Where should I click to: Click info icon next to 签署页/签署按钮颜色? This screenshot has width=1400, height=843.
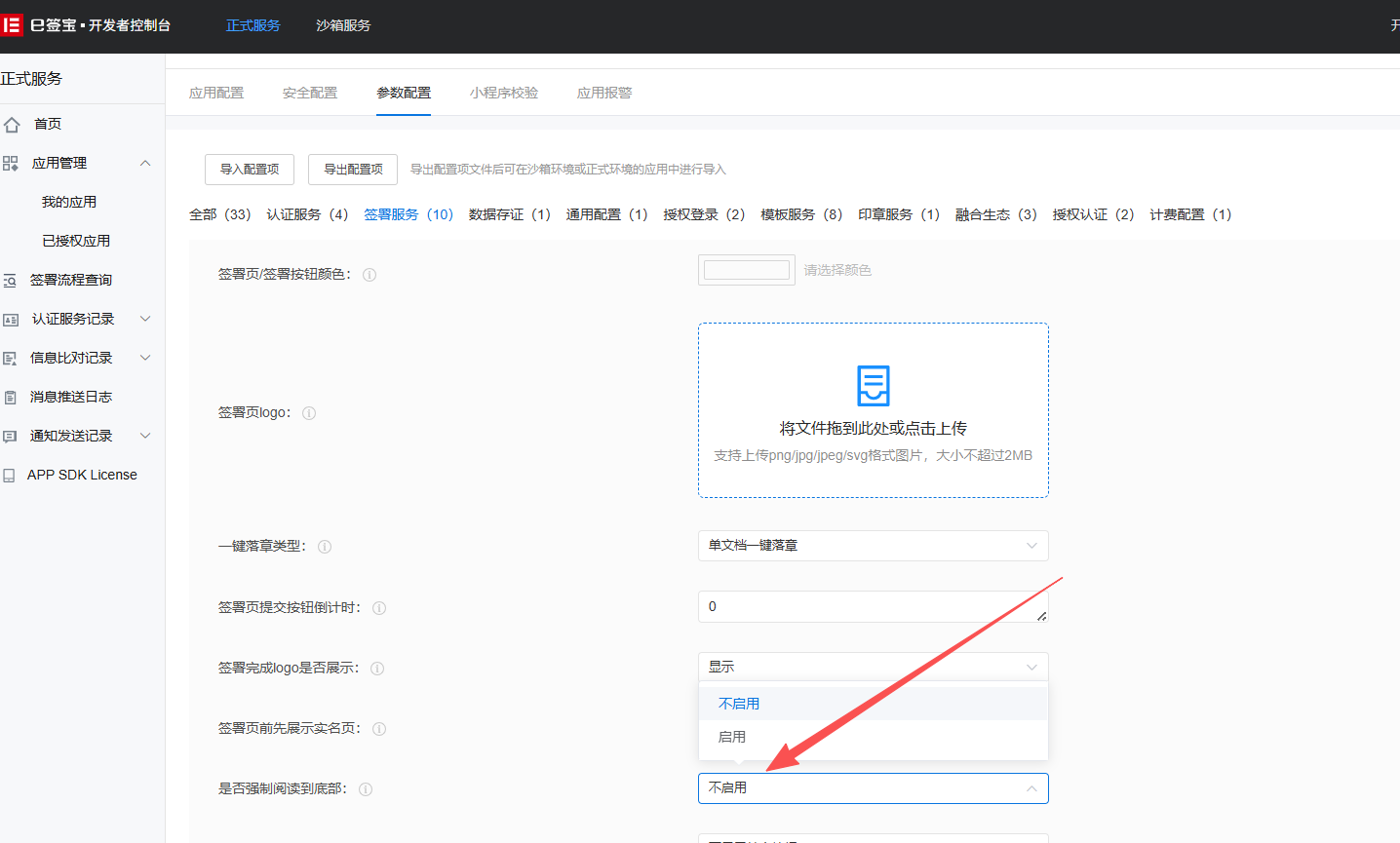[369, 275]
